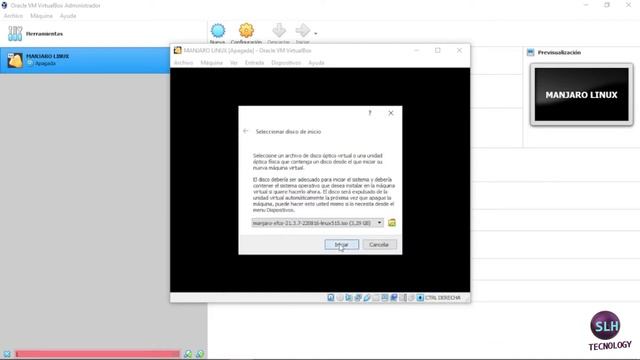Click the help question mark in the dialog

point(370,113)
